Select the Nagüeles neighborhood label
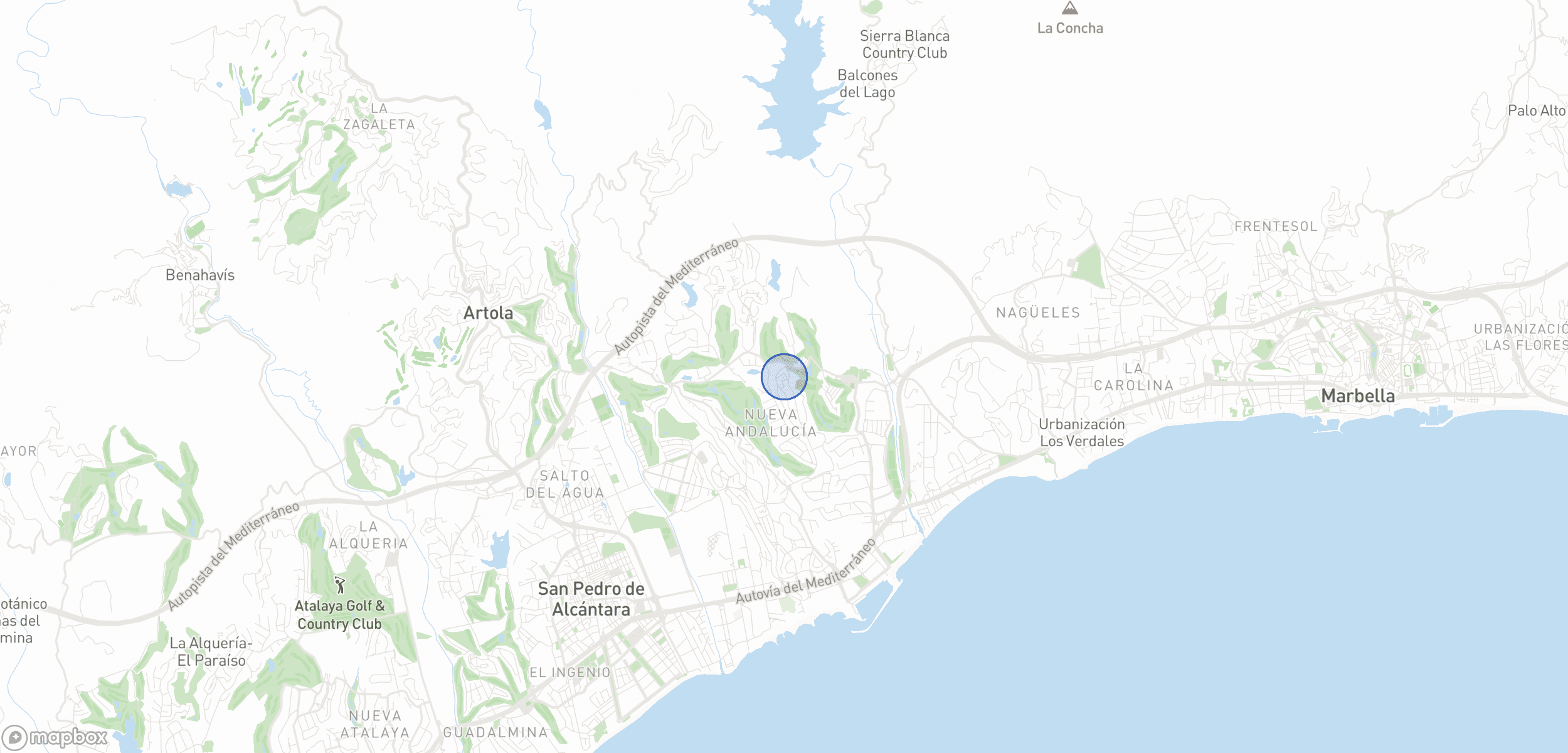The image size is (1568, 753). point(1038,312)
